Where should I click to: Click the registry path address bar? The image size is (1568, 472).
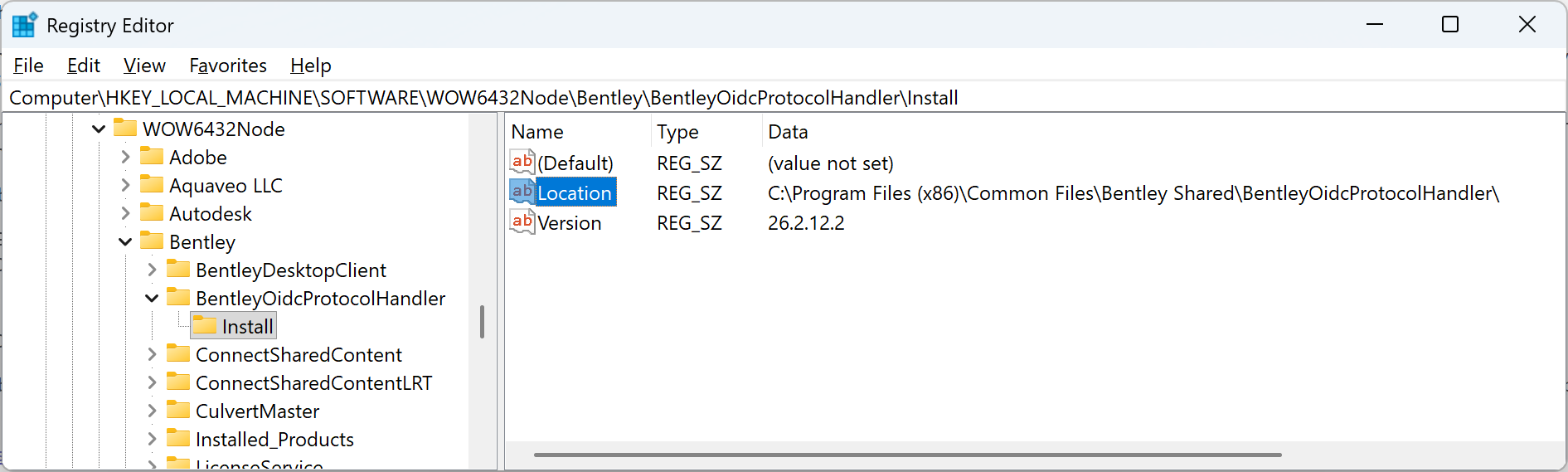(784, 97)
